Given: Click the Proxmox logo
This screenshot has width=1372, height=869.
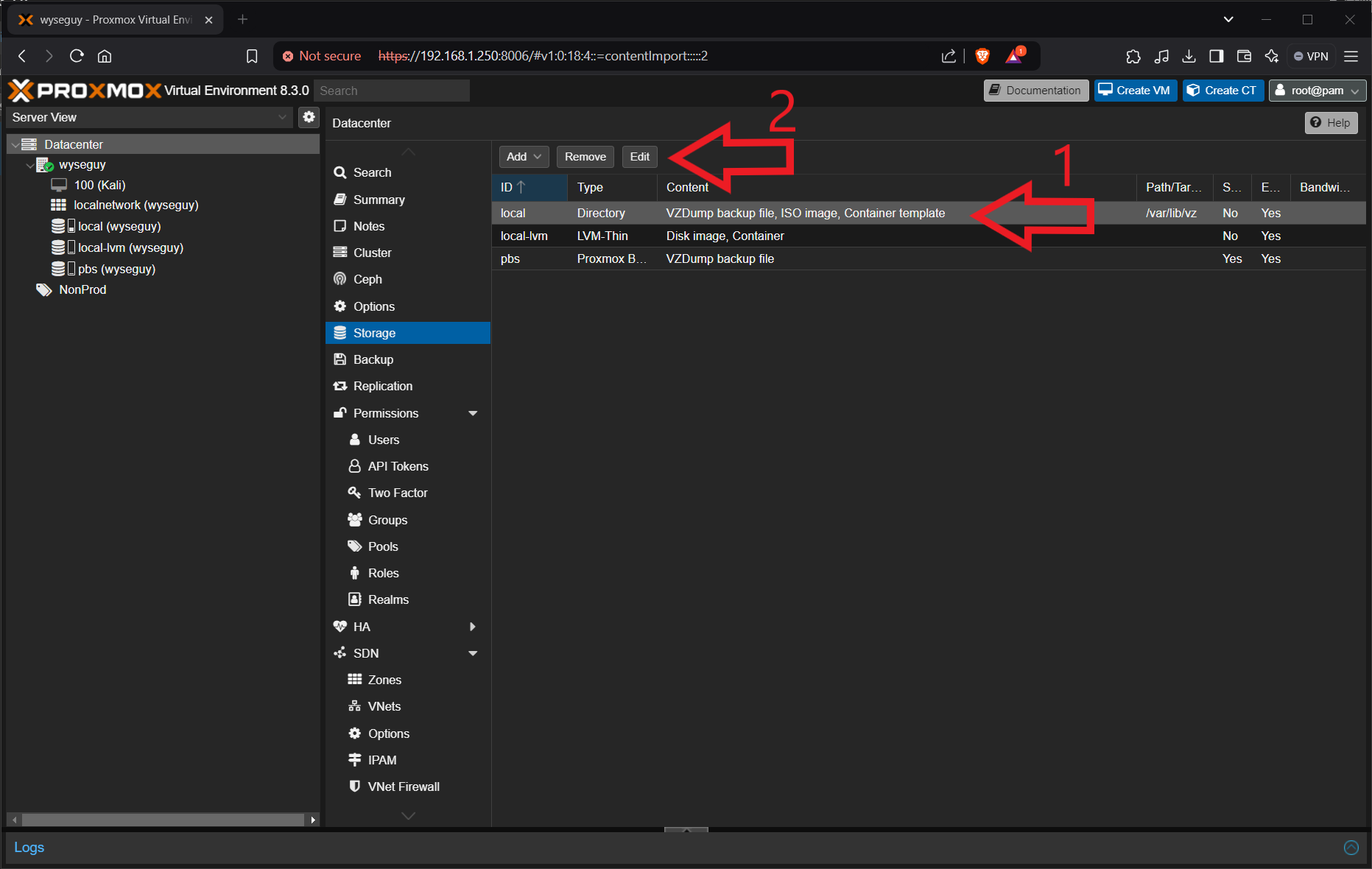Looking at the screenshot, I should coord(85,91).
